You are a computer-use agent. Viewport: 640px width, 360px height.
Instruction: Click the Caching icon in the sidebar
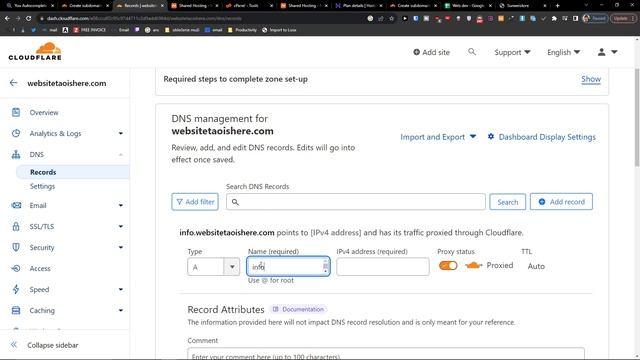pos(16,310)
